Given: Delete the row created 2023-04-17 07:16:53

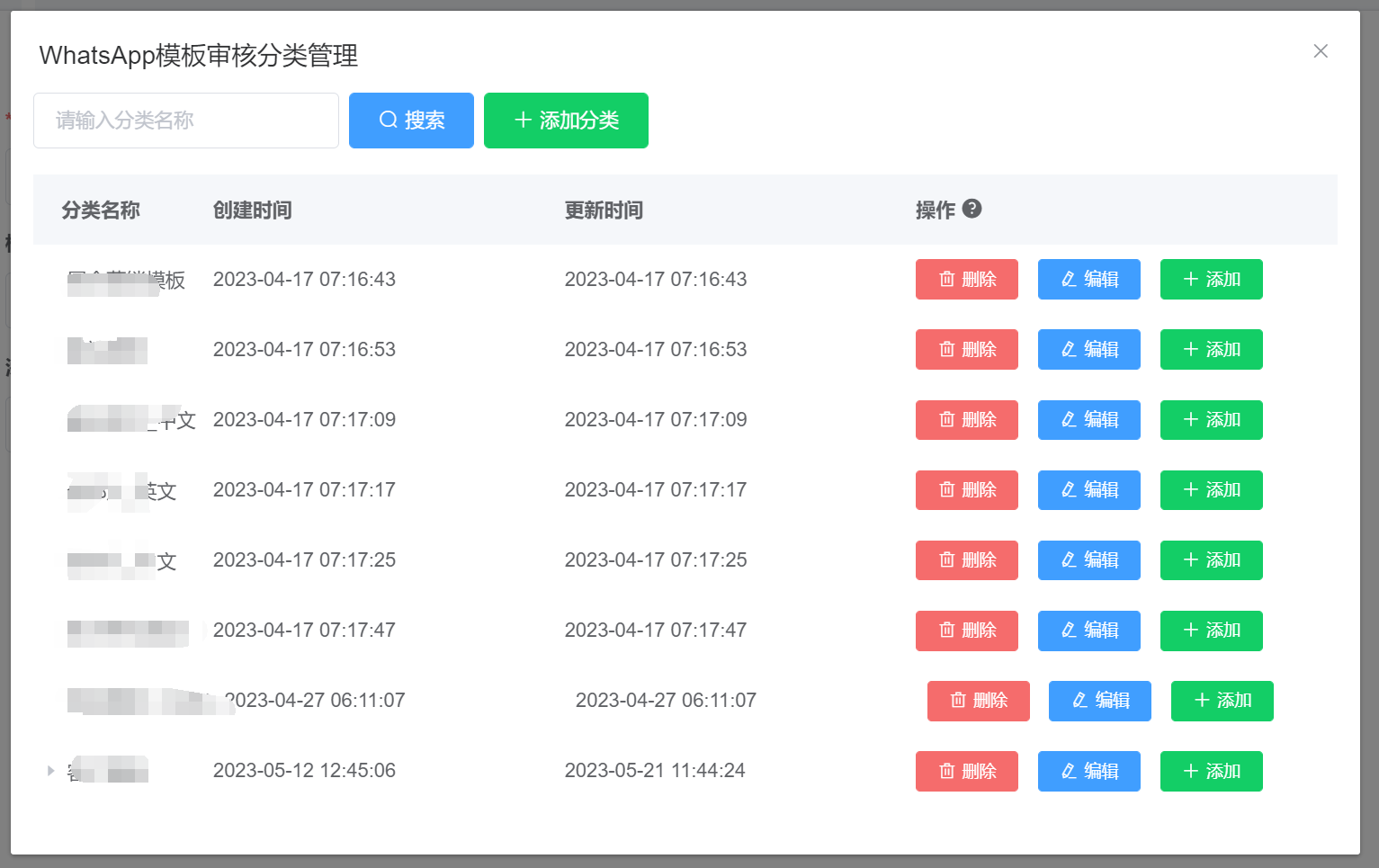Looking at the screenshot, I should coord(967,349).
